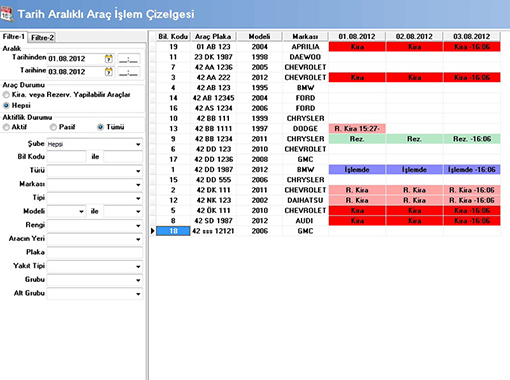Click the 03.08.2012 column header

pos(471,36)
